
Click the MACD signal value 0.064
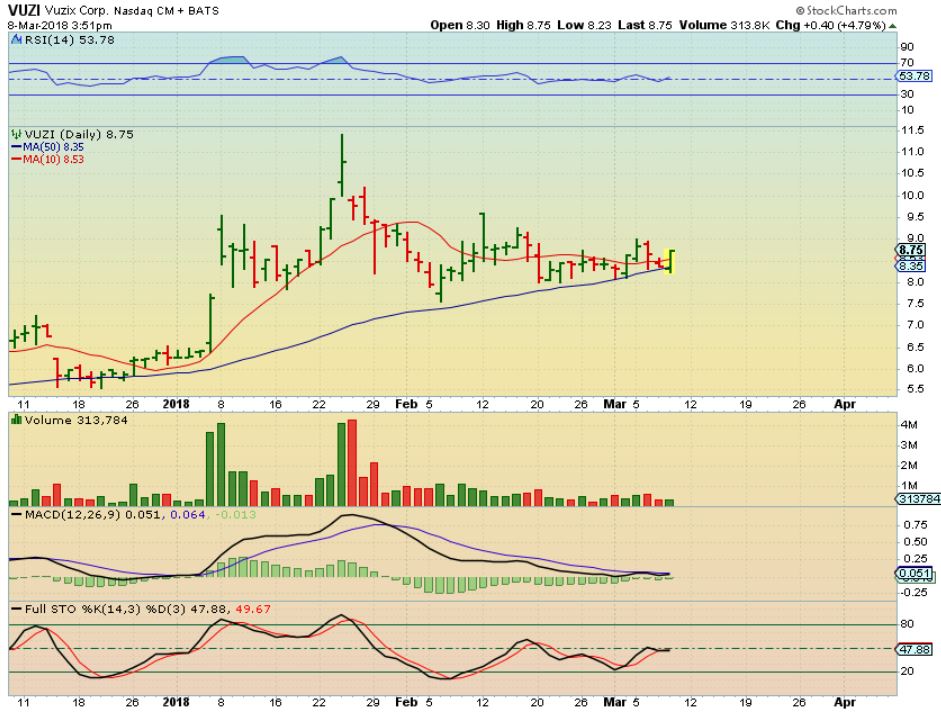(x=187, y=514)
